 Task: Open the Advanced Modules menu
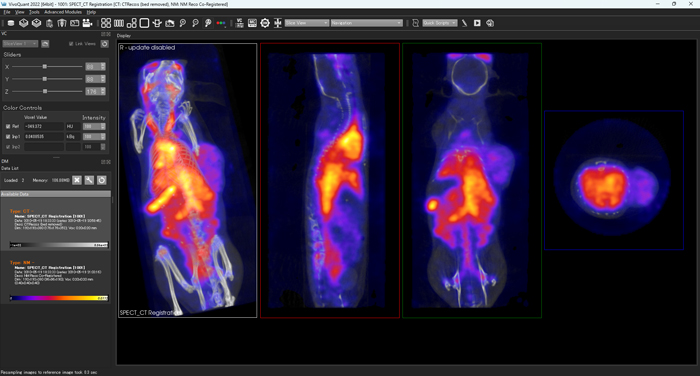(63, 12)
